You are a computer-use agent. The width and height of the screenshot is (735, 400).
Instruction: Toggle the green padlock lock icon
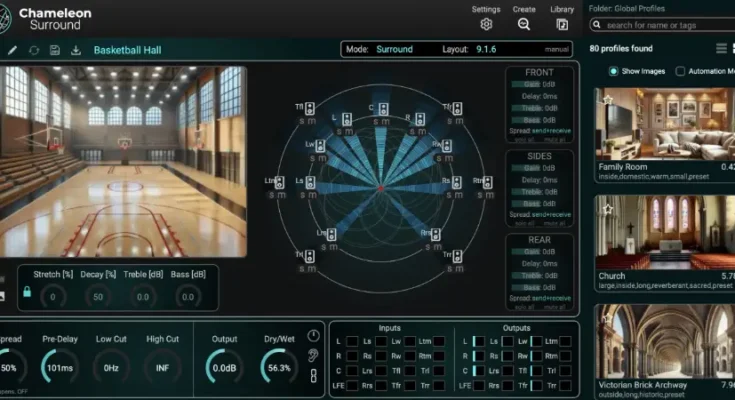coord(27,292)
